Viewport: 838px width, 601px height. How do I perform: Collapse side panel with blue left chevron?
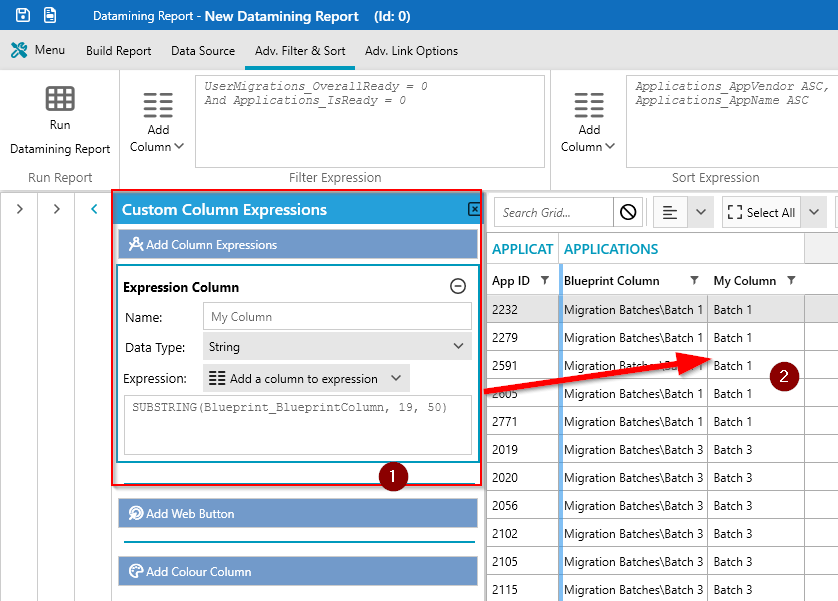pyautogui.click(x=94, y=209)
